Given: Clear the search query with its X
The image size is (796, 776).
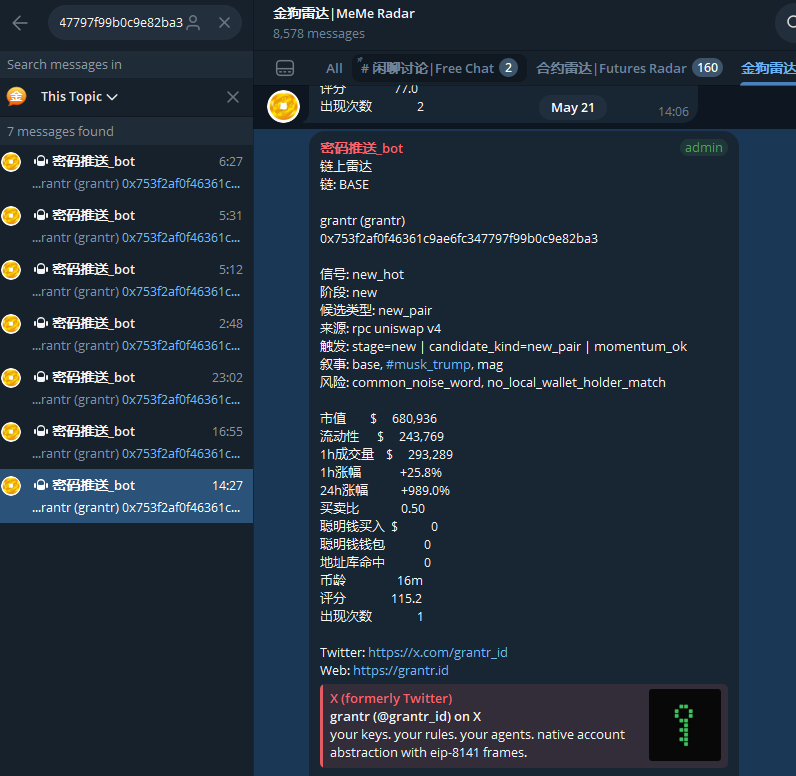Looking at the screenshot, I should coord(224,23).
